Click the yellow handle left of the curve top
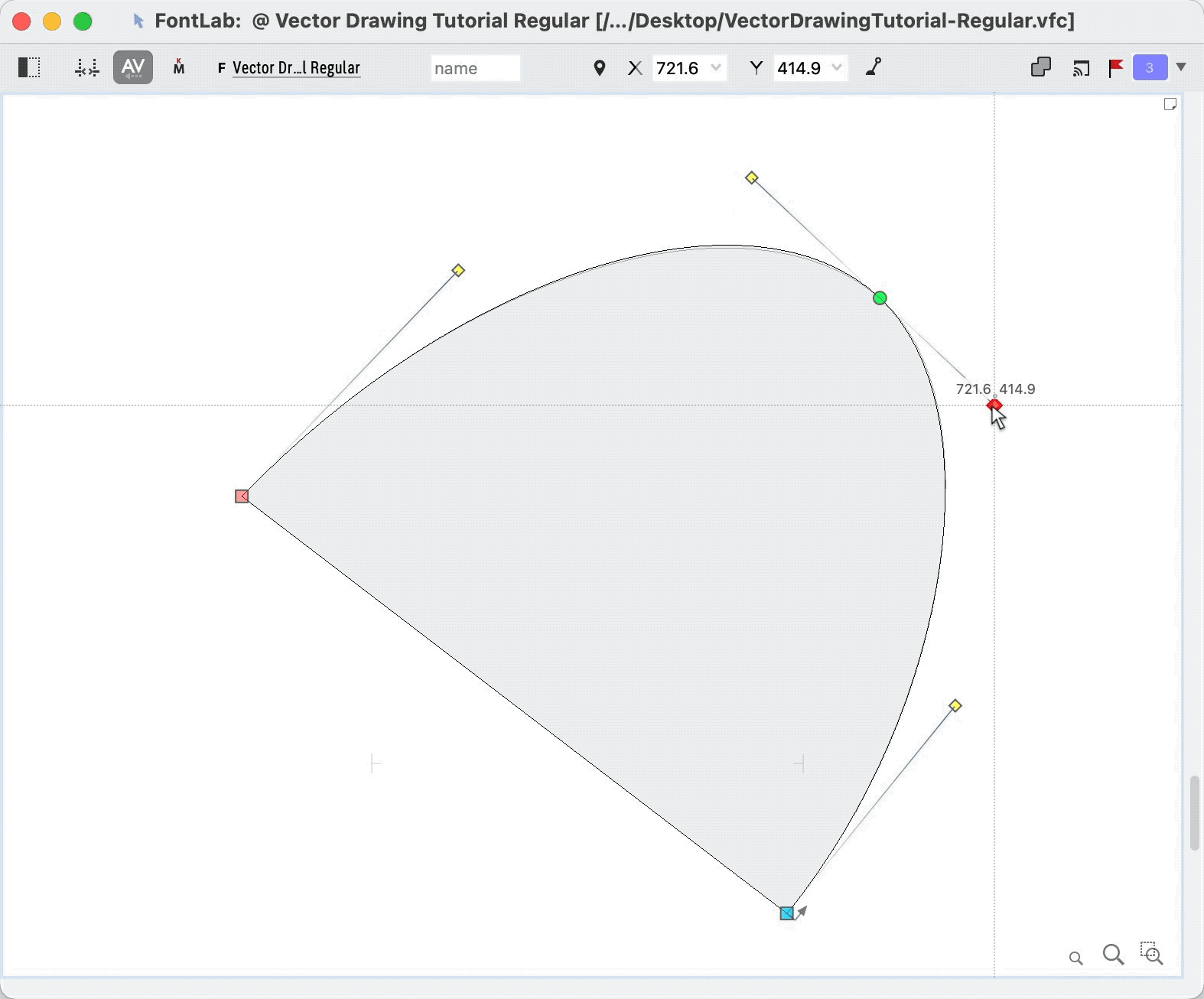 pos(458,270)
